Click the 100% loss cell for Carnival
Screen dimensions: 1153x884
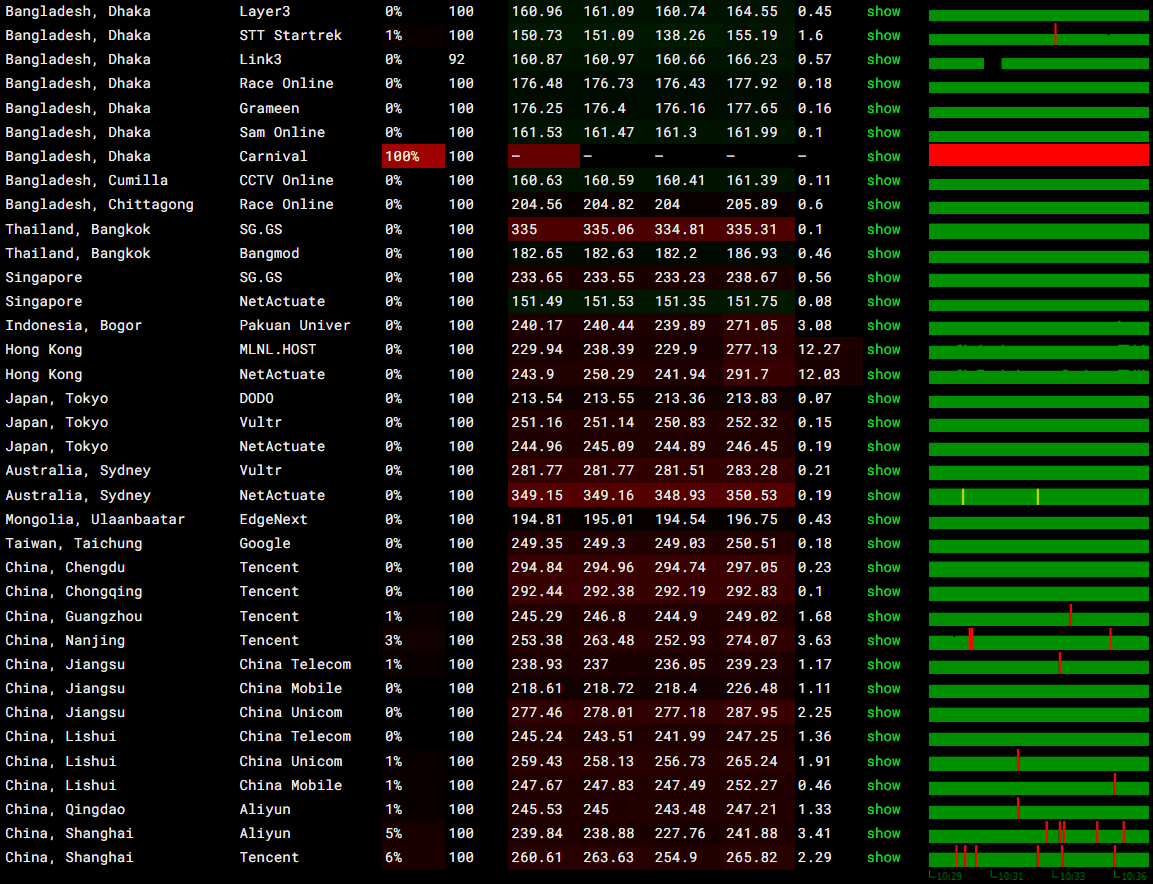tap(413, 157)
